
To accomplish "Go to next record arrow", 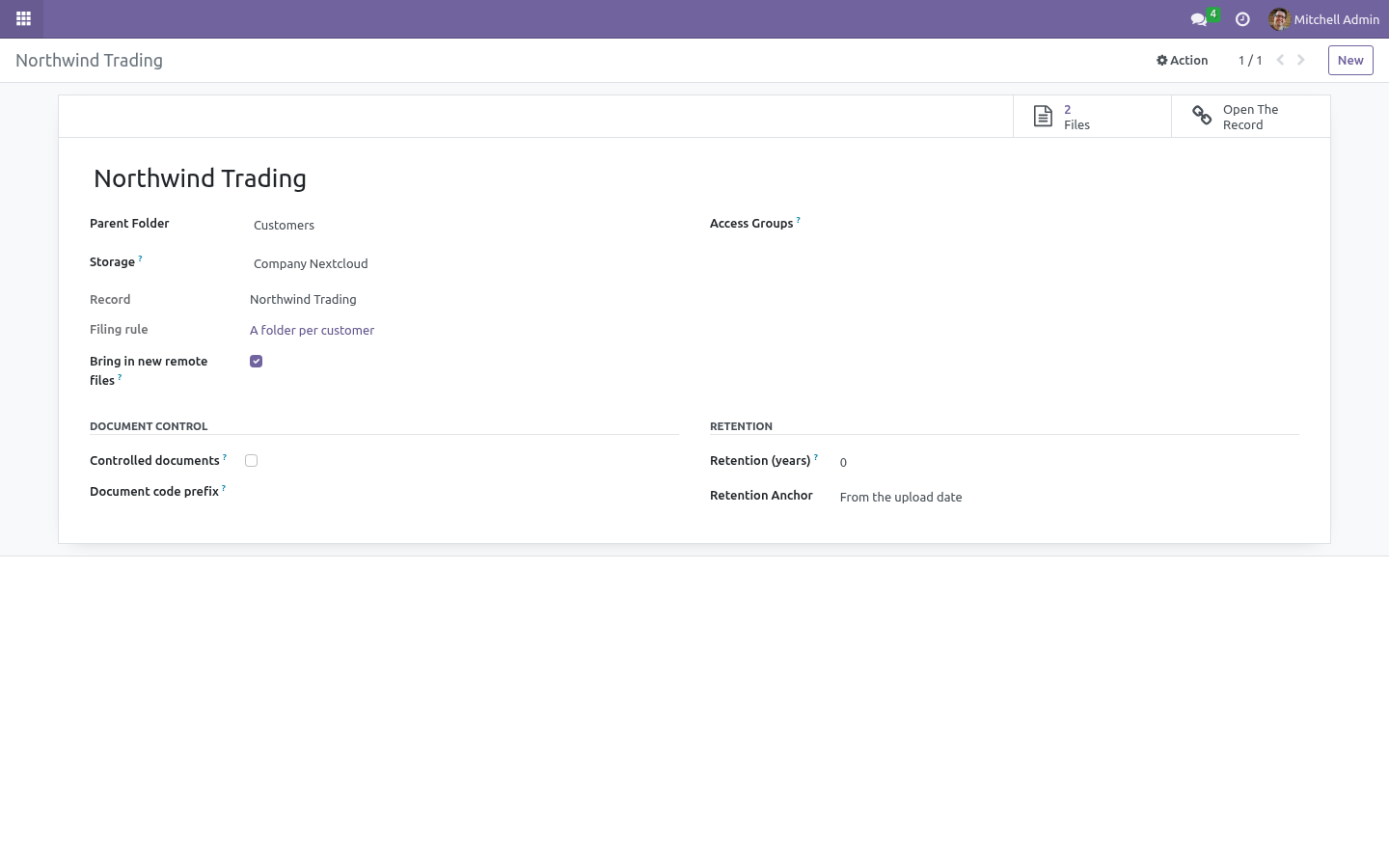I will tap(1300, 60).
